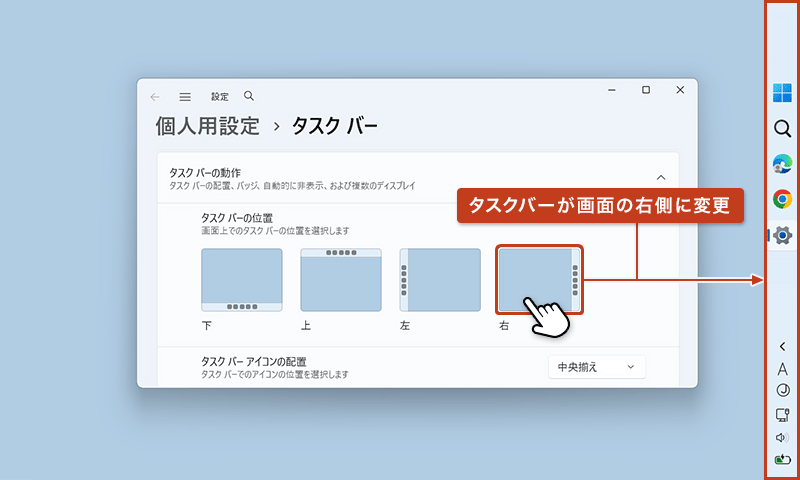Go back with the Settings back arrow
The image size is (800, 480).
(155, 97)
